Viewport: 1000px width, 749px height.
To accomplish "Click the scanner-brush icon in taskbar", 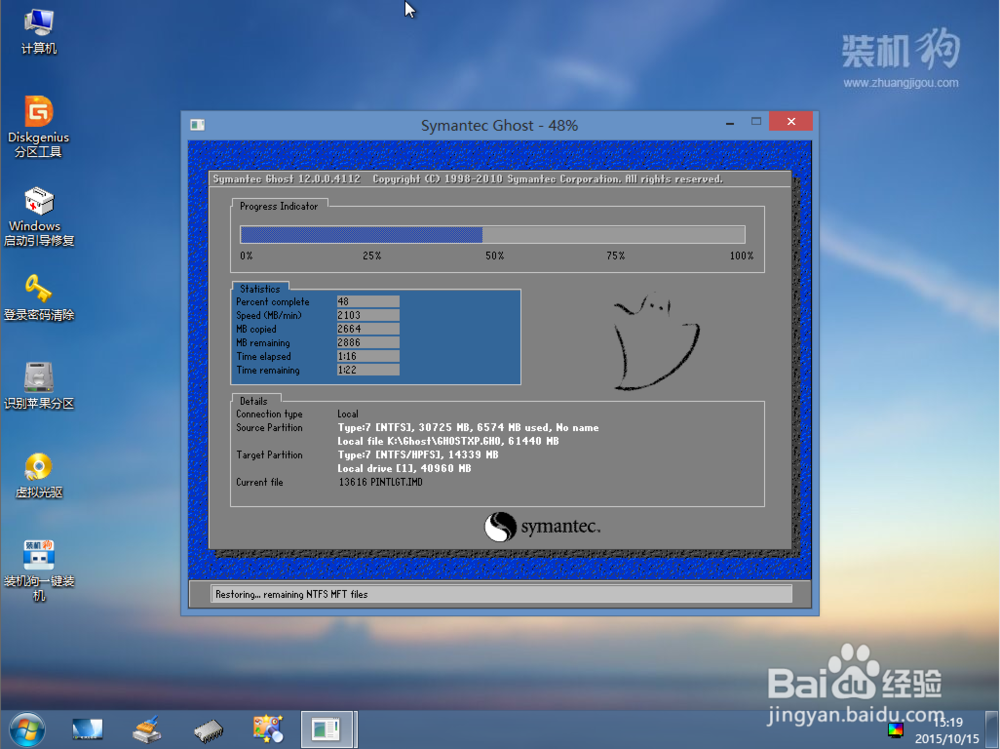I will click(147, 730).
